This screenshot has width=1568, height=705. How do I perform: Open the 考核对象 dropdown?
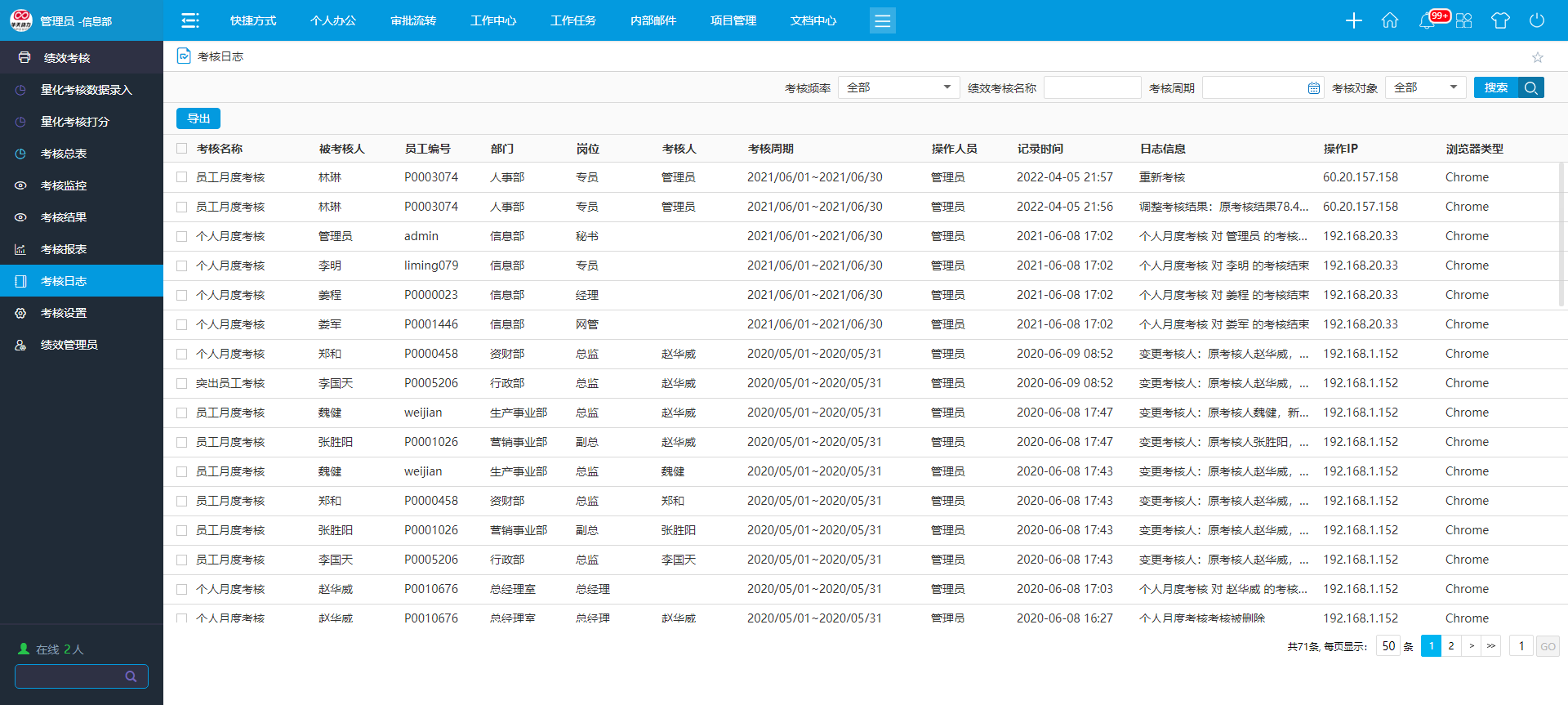pos(1425,87)
